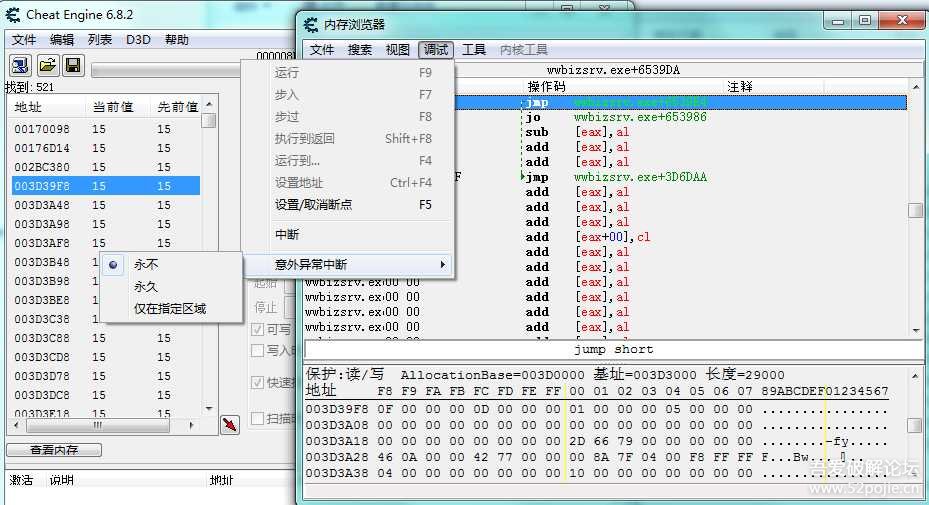Open 内核工具 menu in memory viewer
The height and width of the screenshot is (505, 929).
(524, 50)
